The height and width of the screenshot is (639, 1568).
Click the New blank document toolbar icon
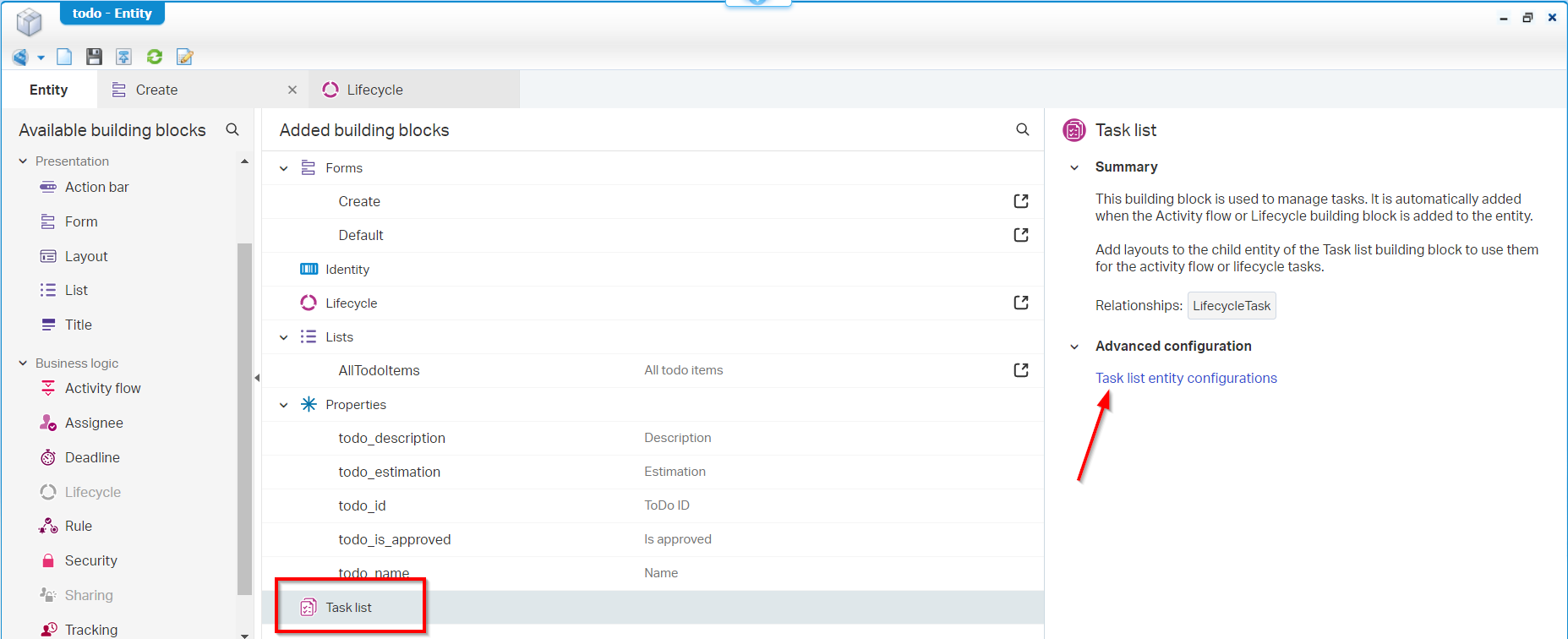pos(64,57)
